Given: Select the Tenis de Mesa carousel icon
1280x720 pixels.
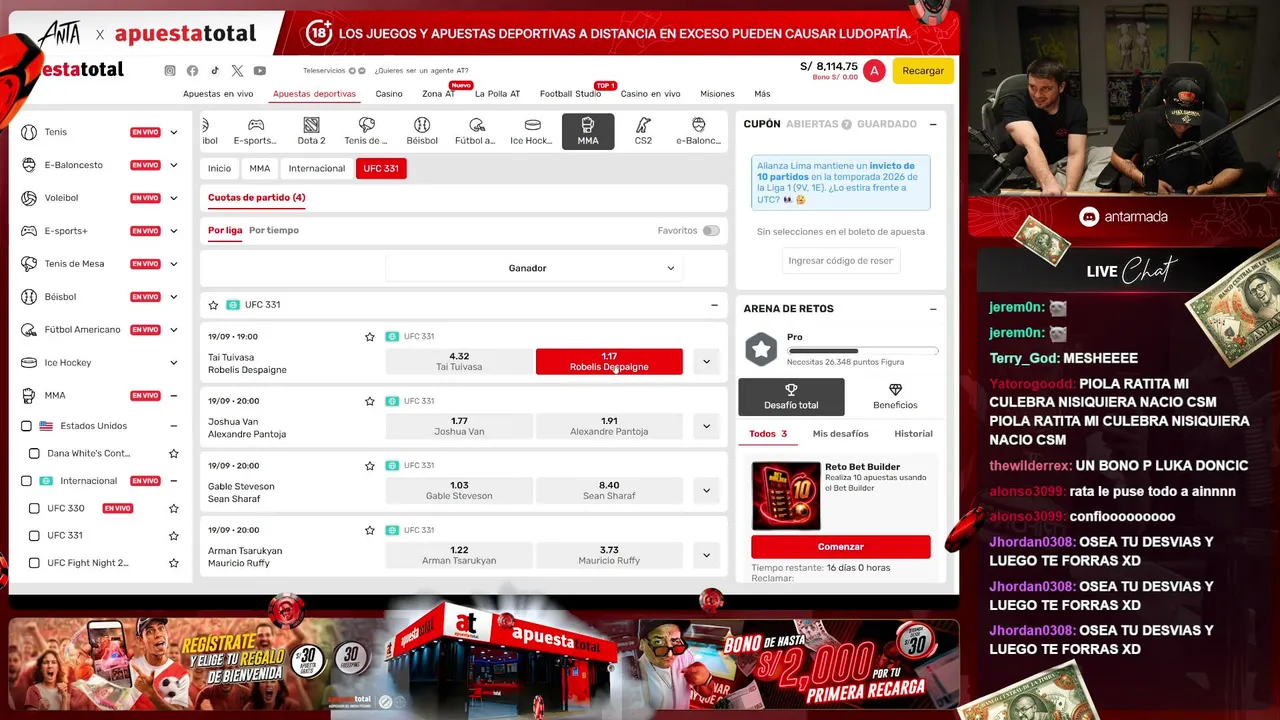Looking at the screenshot, I should pos(366,131).
